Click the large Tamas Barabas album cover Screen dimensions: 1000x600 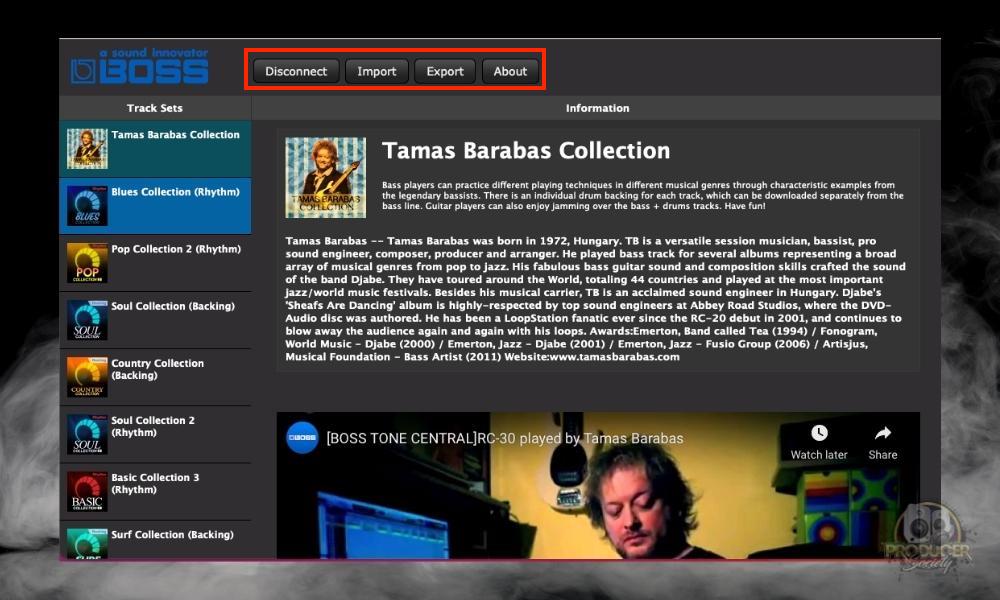[326, 177]
